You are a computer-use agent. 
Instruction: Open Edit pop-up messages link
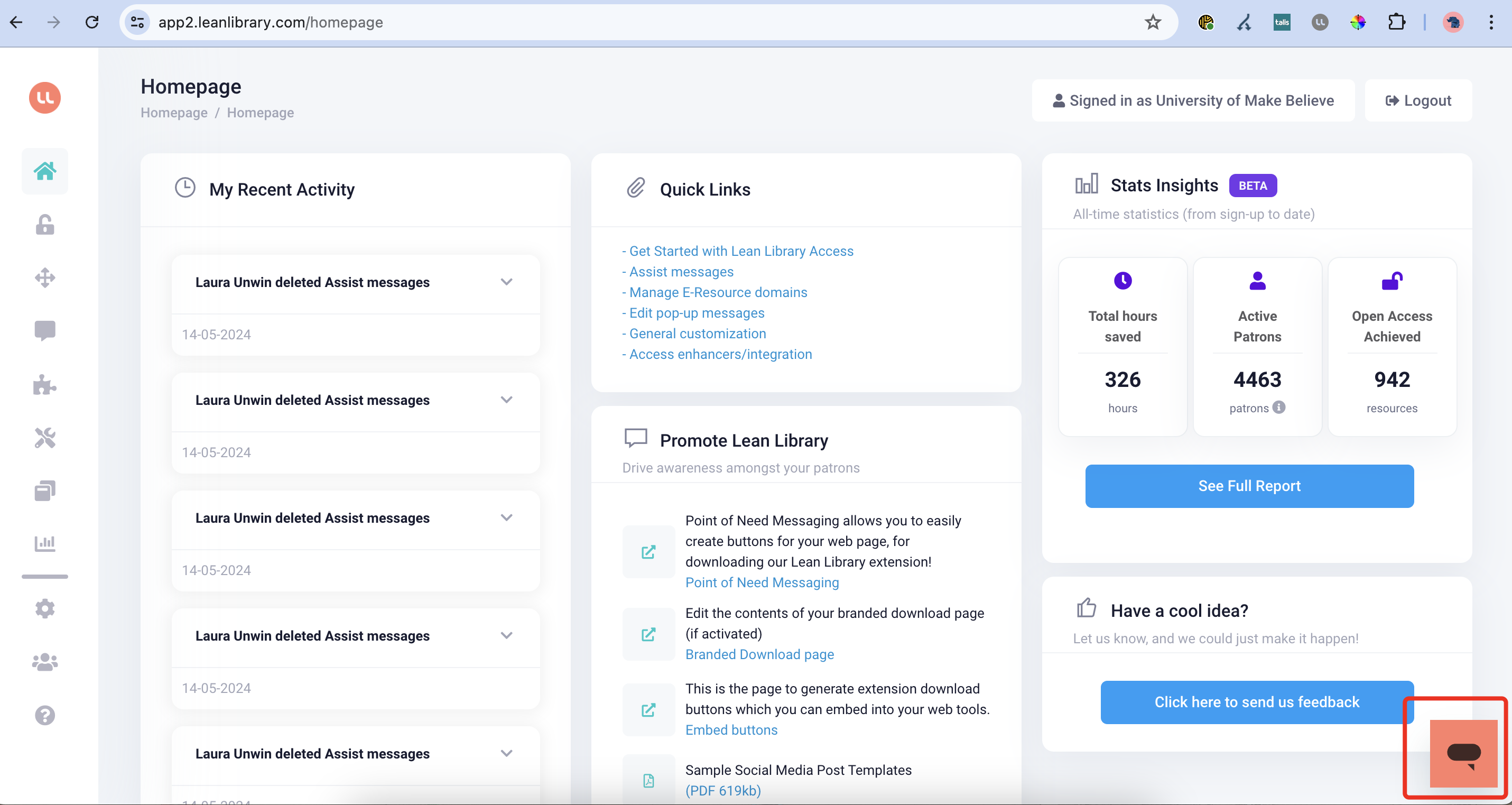click(x=697, y=313)
